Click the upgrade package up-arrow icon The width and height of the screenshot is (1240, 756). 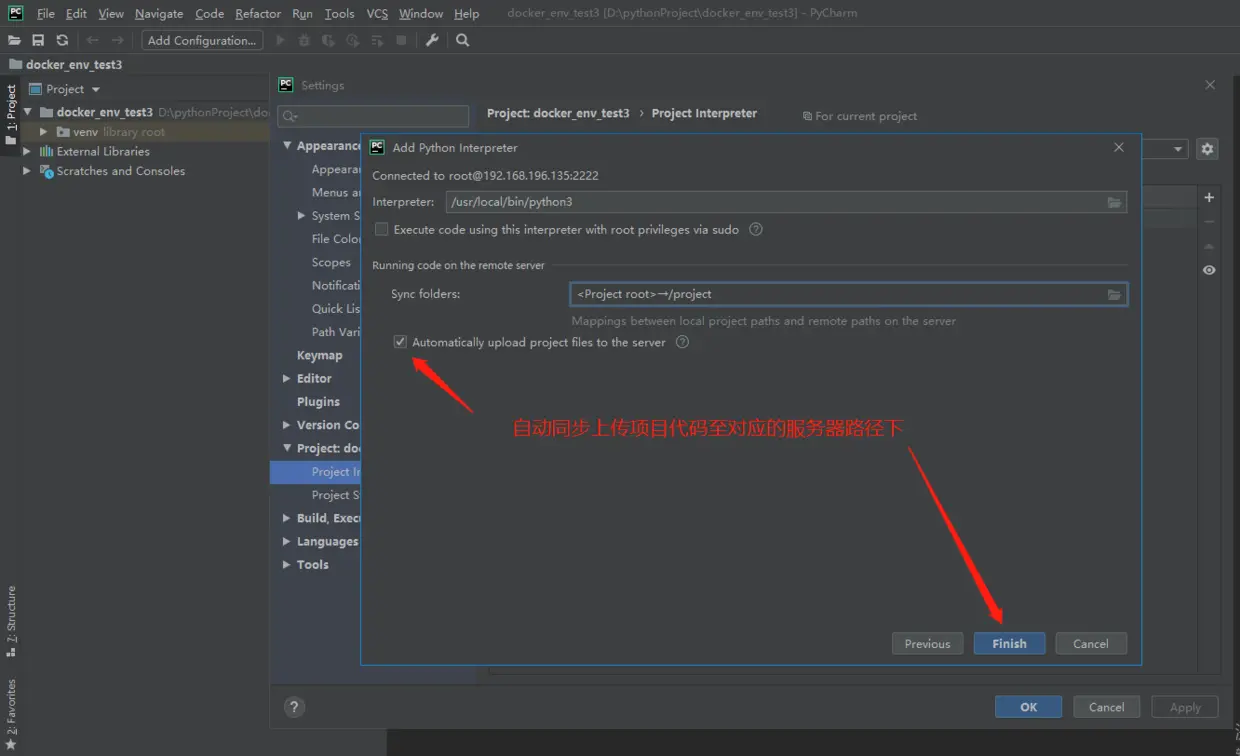pyautogui.click(x=1209, y=246)
